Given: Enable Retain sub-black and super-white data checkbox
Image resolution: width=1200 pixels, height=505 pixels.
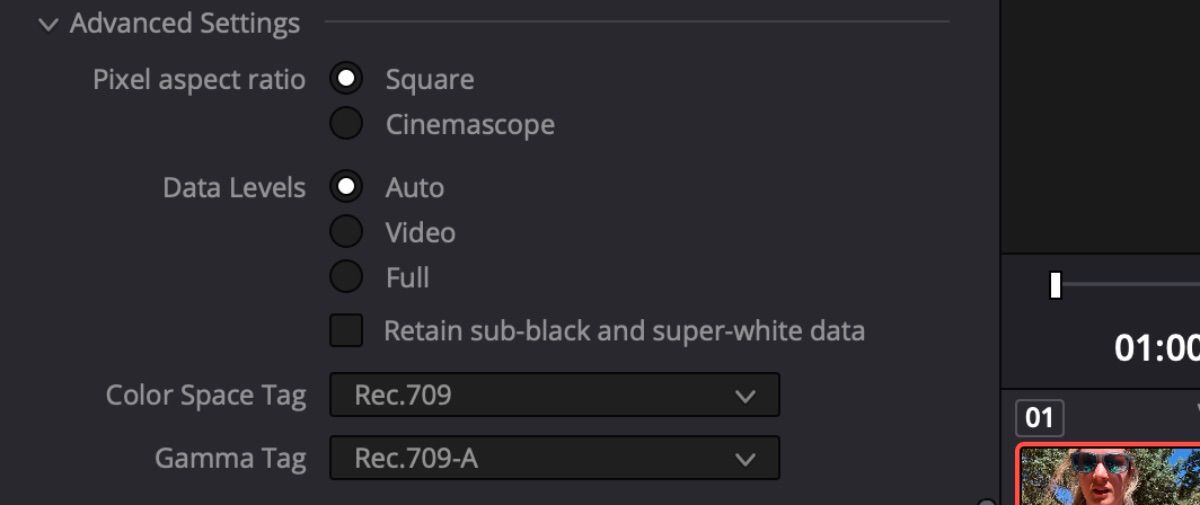Looking at the screenshot, I should pyautogui.click(x=346, y=330).
